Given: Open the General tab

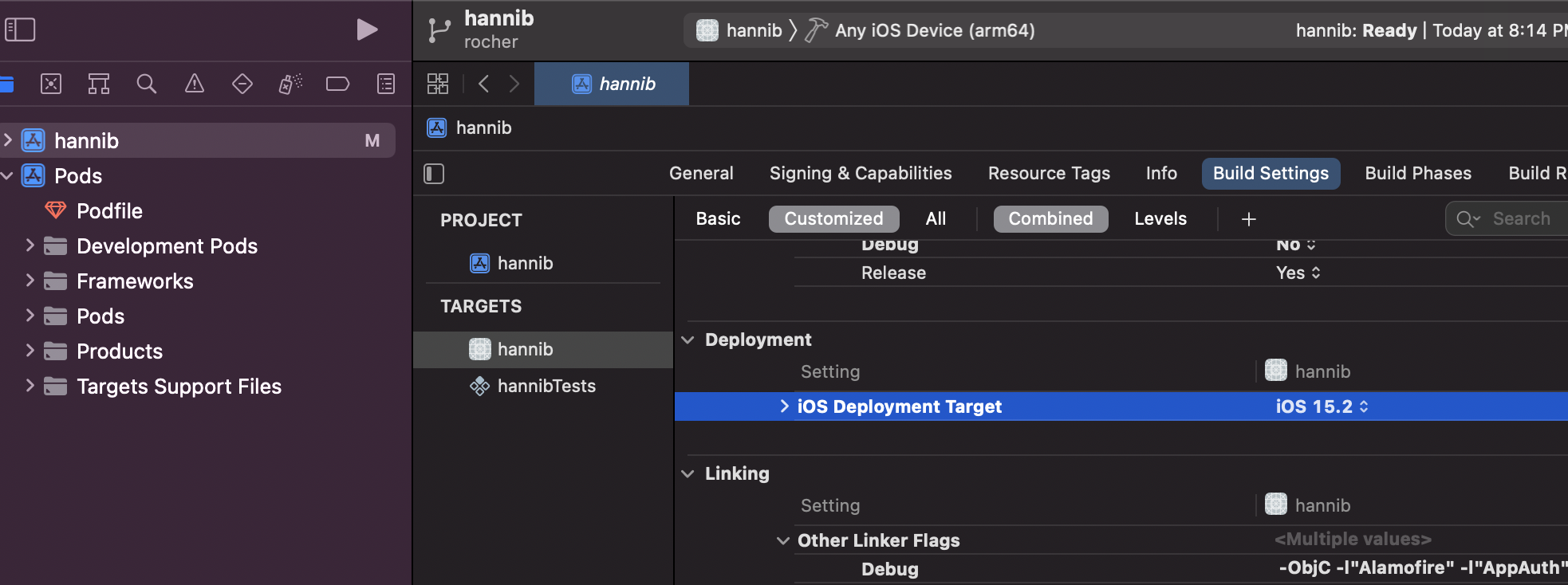Looking at the screenshot, I should (x=701, y=173).
